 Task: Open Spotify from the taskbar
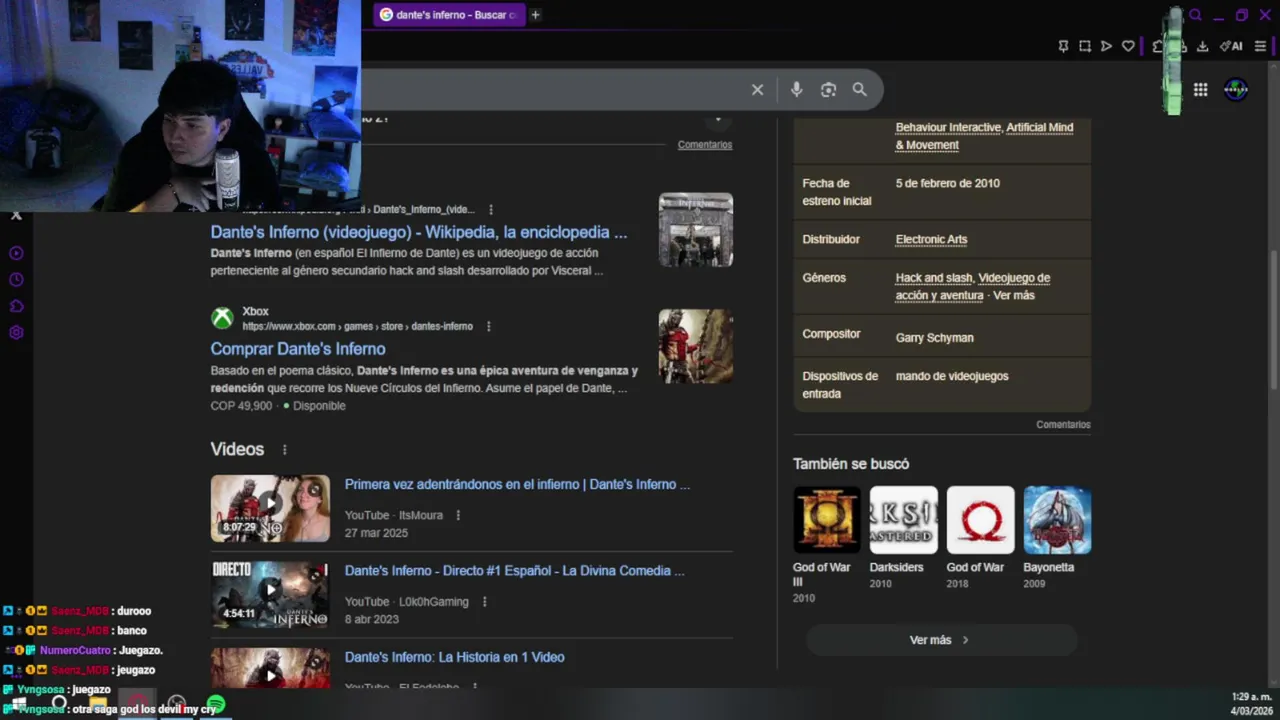pyautogui.click(x=216, y=704)
